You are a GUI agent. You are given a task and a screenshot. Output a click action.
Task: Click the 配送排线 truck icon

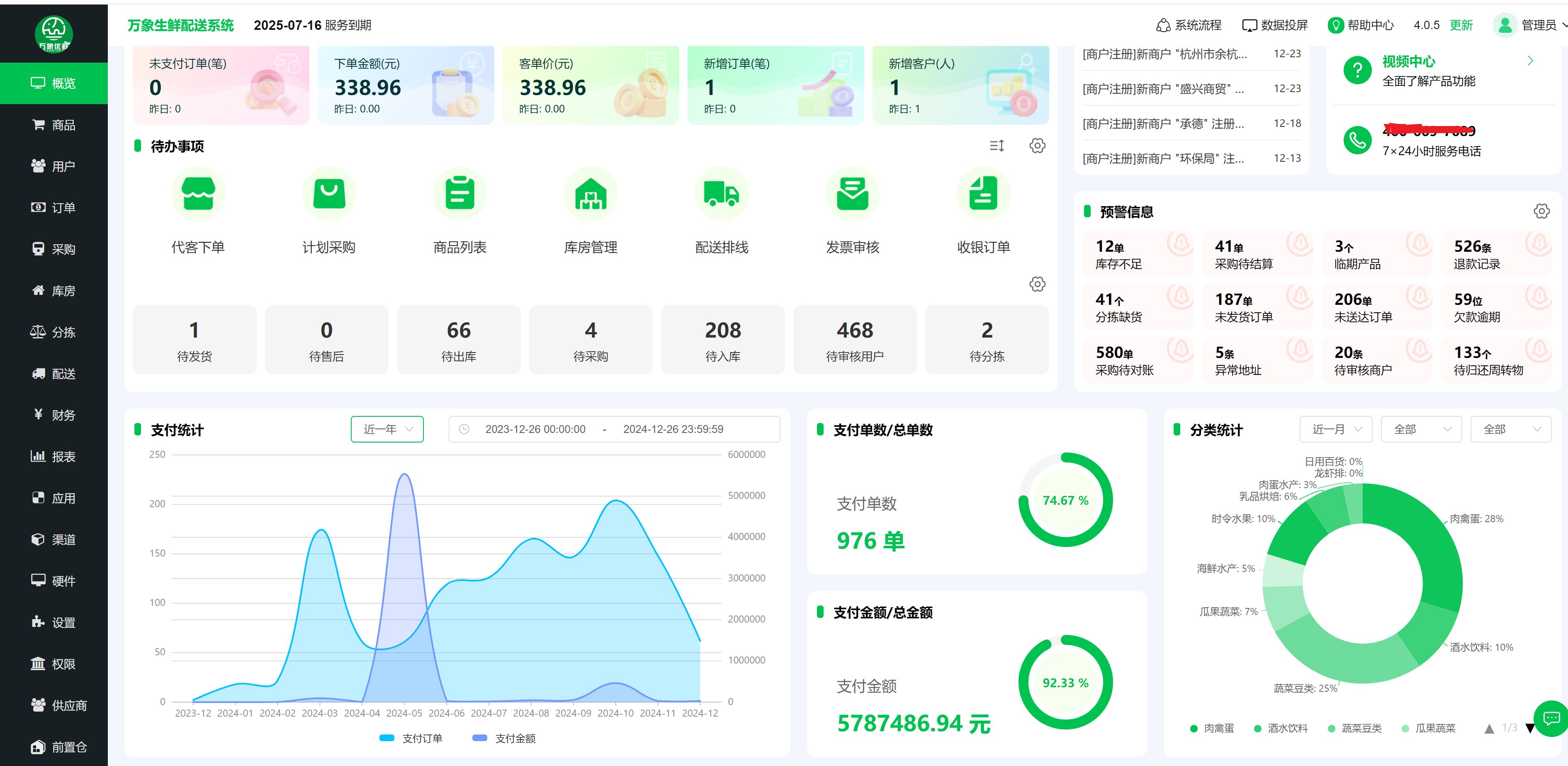coord(721,194)
